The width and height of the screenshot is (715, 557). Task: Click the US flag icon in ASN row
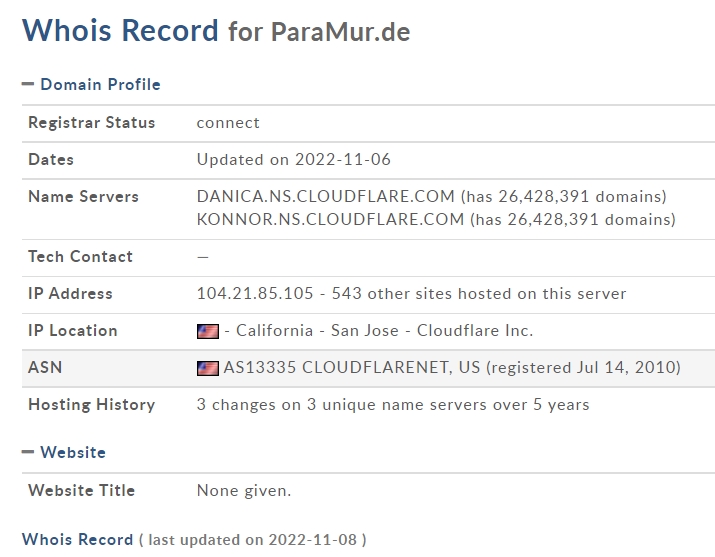[x=207, y=368]
